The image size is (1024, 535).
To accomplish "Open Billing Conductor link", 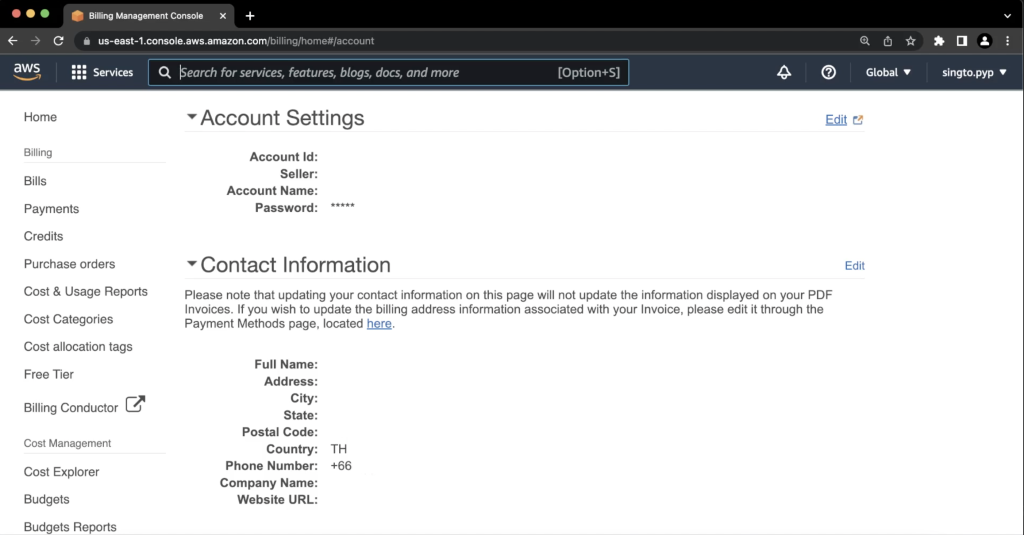I will (71, 408).
